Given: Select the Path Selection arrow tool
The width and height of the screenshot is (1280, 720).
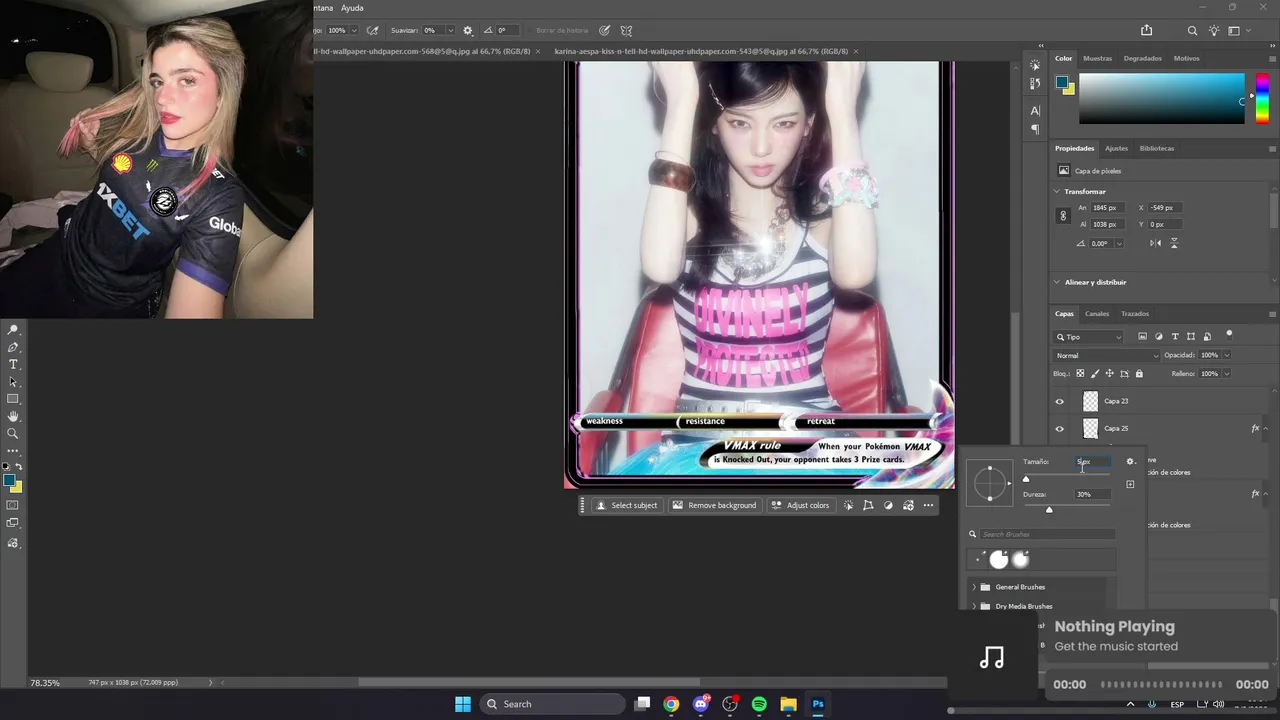Looking at the screenshot, I should (x=13, y=382).
